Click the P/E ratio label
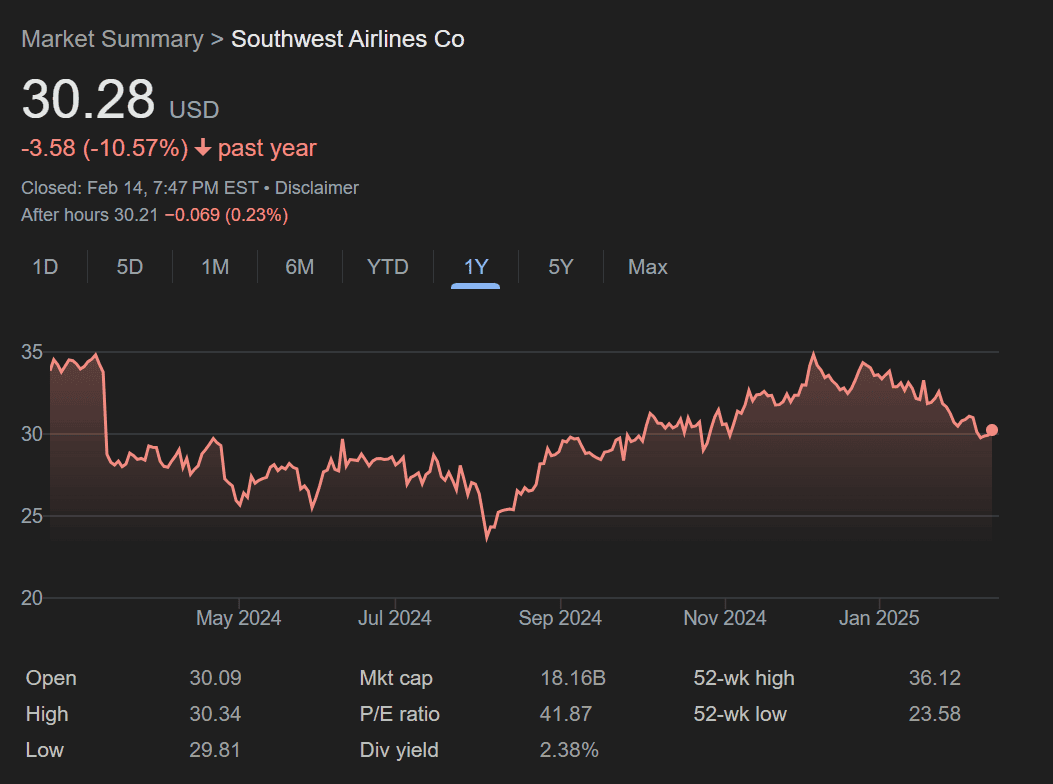 tap(400, 713)
